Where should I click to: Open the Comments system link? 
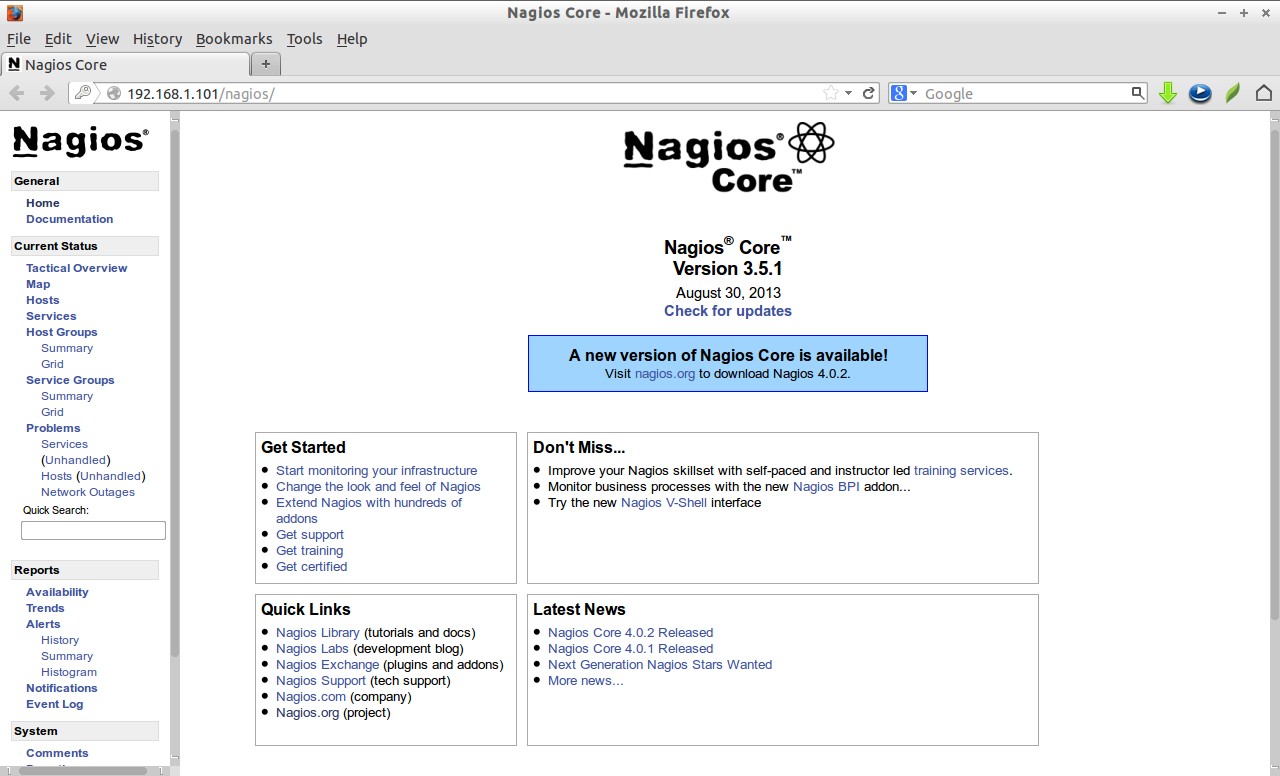57,753
